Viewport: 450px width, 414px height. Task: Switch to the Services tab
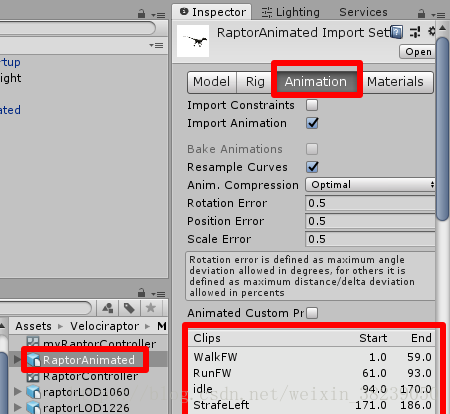coord(363,12)
